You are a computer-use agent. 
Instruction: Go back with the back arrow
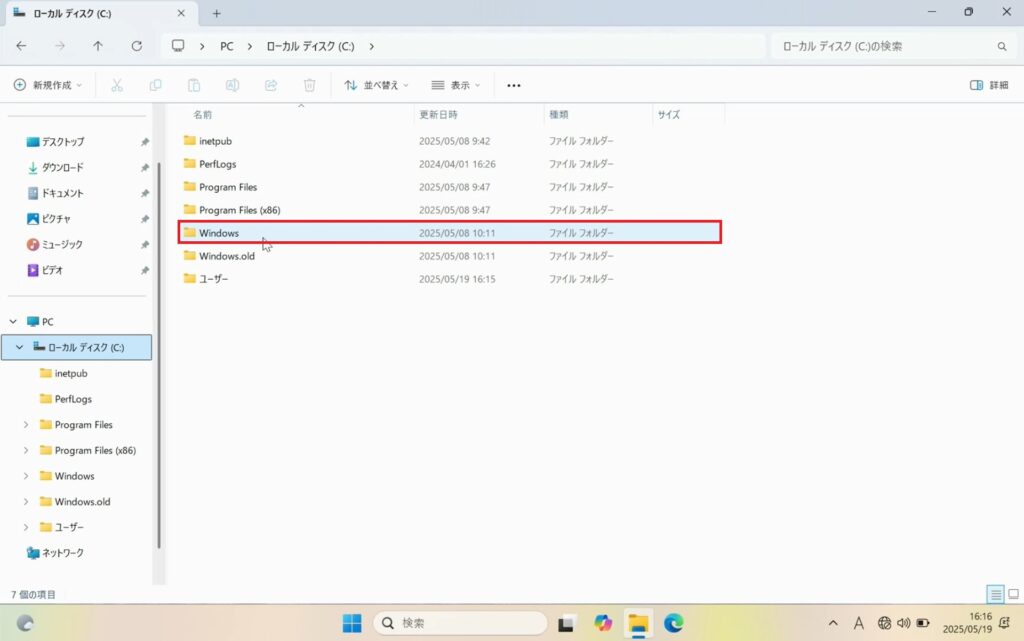point(22,46)
